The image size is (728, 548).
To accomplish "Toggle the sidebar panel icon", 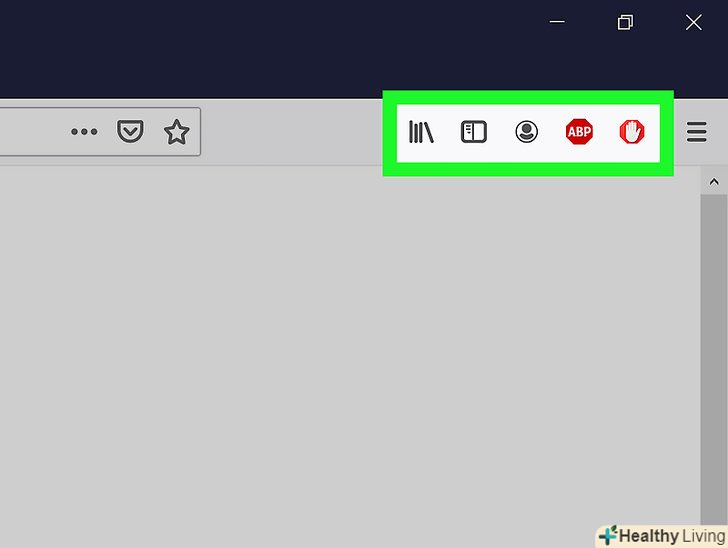I will [474, 132].
